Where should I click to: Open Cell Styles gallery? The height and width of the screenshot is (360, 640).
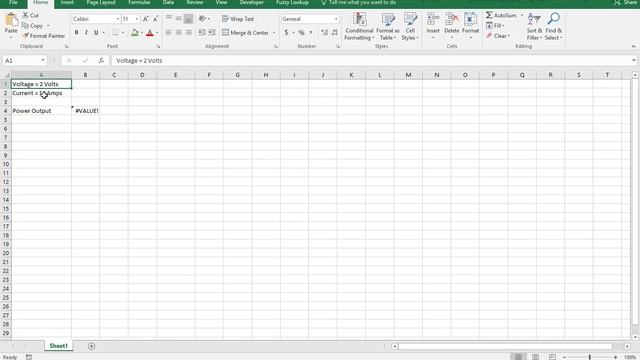click(x=410, y=26)
